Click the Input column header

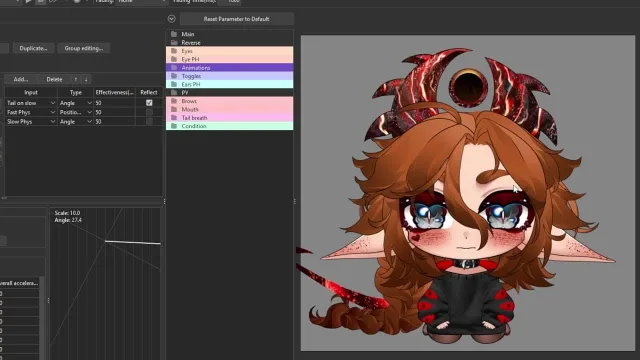[31, 93]
